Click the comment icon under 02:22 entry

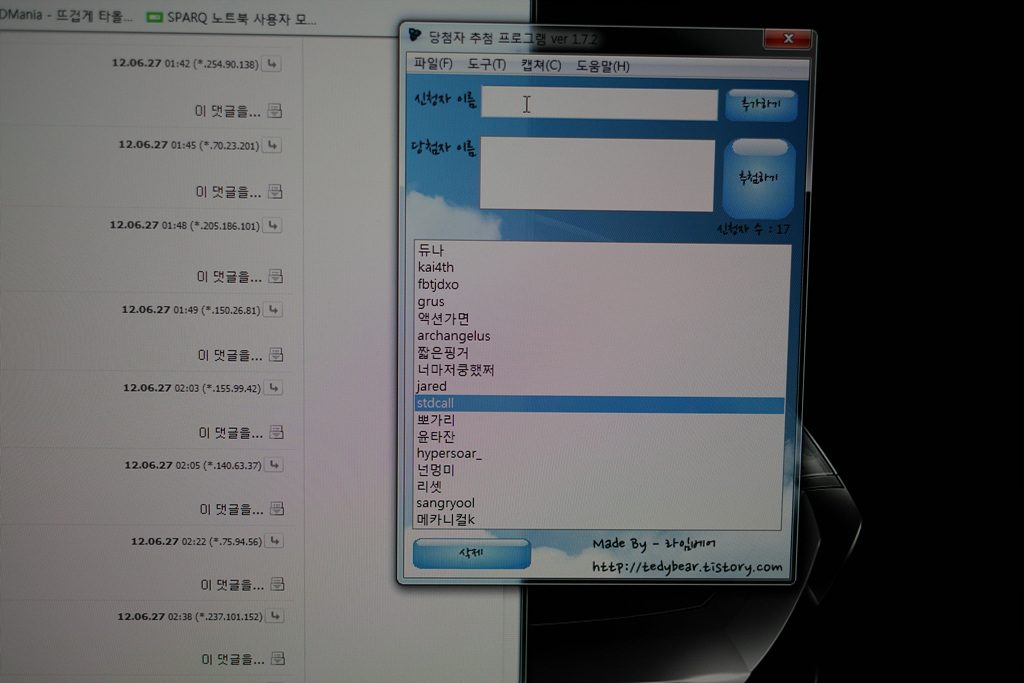278,584
